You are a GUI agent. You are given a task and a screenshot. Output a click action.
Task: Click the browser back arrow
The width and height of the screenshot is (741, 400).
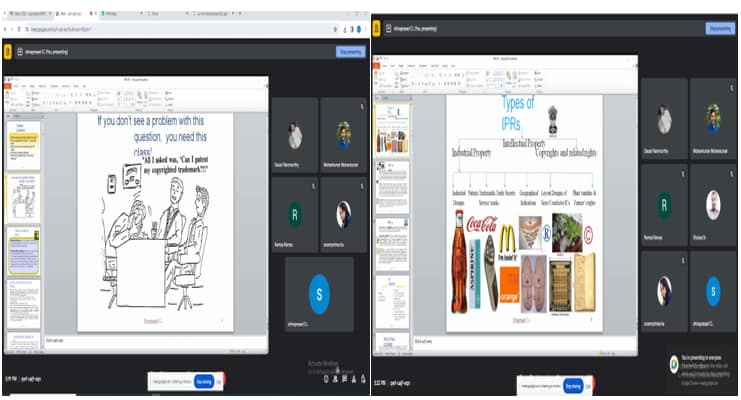tap(6, 29)
